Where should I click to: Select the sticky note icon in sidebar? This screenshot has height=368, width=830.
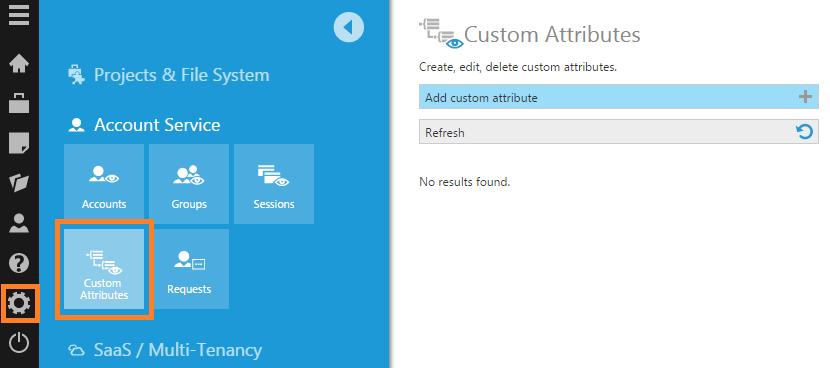(19, 143)
